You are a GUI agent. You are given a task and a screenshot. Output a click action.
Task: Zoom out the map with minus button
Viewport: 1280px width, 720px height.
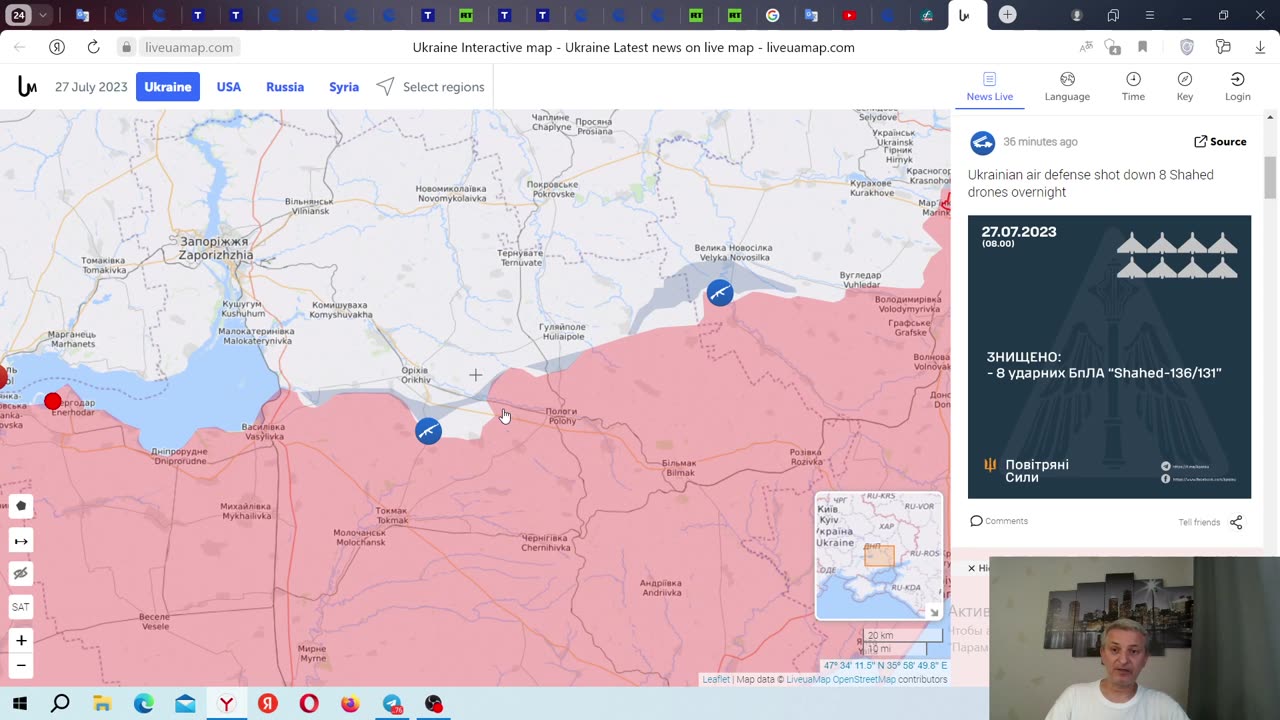(x=21, y=665)
